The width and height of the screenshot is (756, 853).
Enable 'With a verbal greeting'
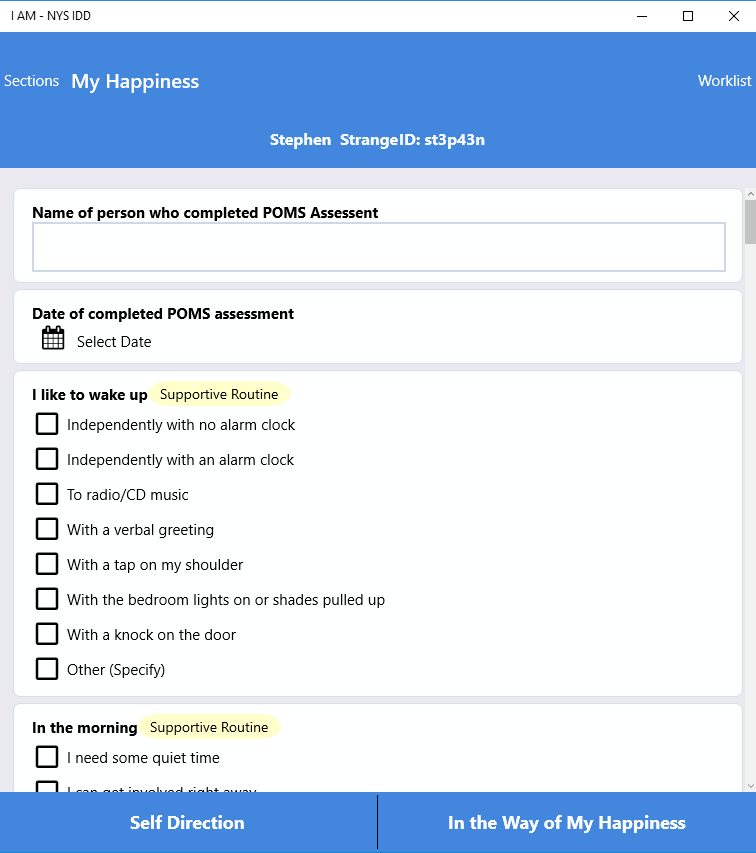coord(47,529)
